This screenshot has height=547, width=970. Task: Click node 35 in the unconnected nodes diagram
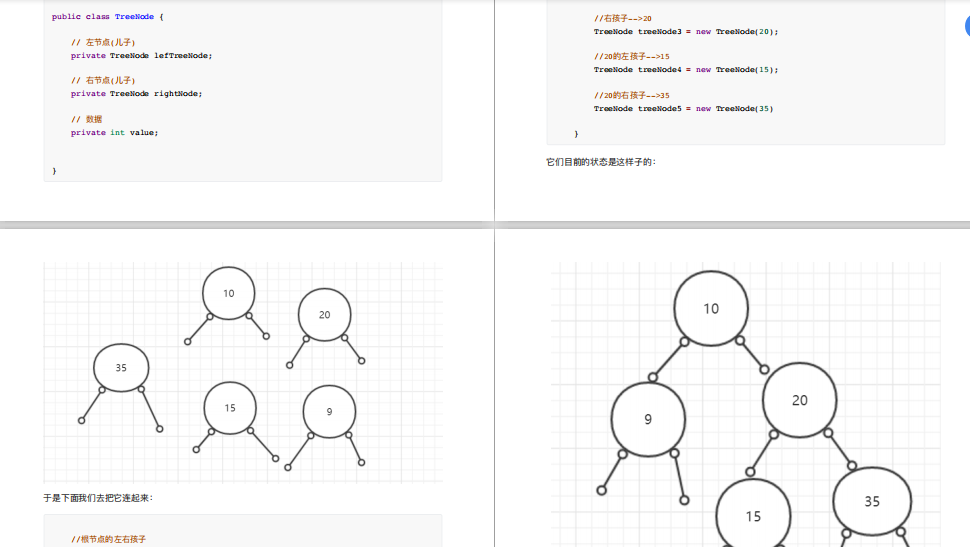point(121,368)
